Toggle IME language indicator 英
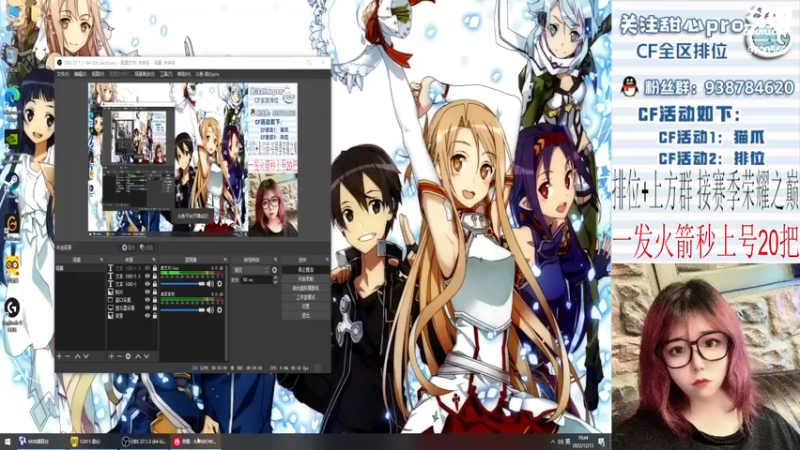Image resolution: width=800 pixels, height=450 pixels. coord(567,441)
